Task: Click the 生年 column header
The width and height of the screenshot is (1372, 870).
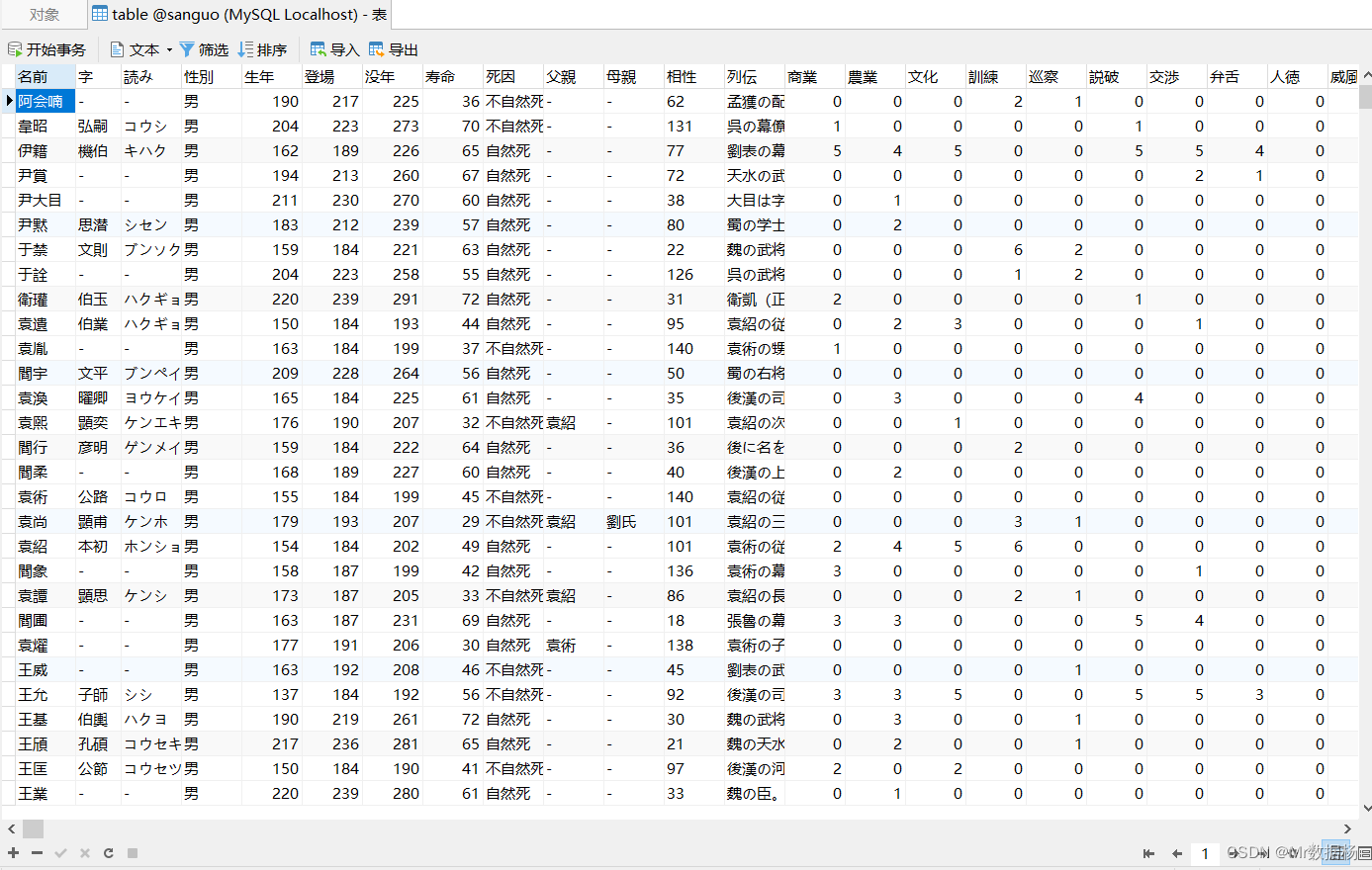Action: point(272,76)
